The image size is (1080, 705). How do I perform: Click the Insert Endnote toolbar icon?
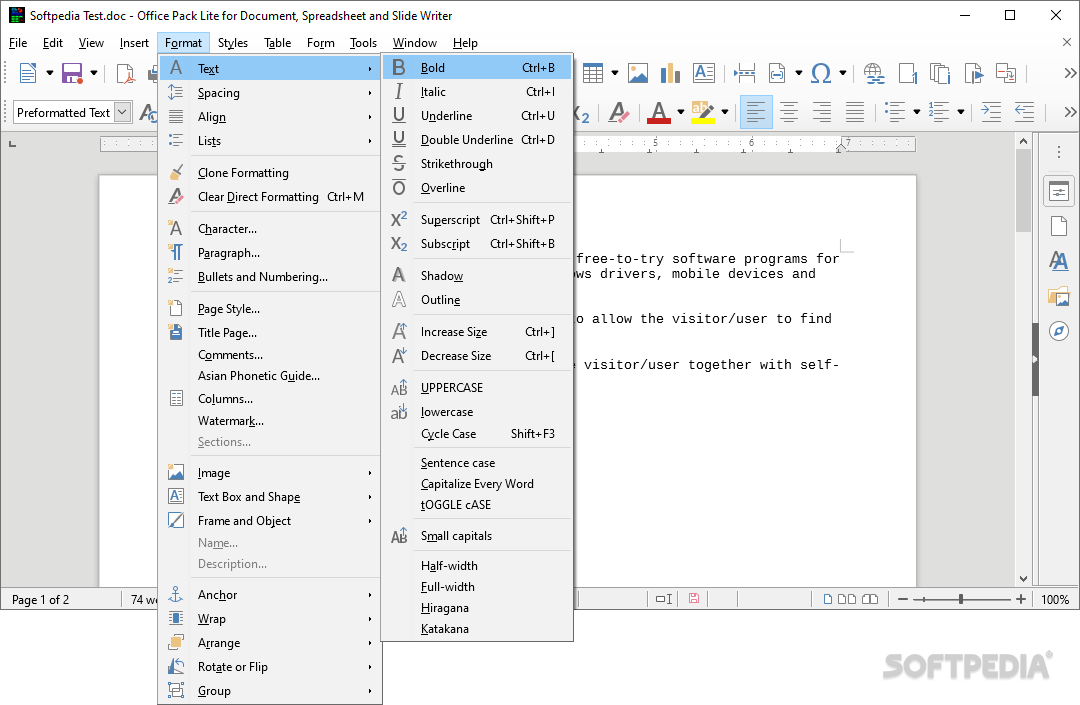coord(940,73)
